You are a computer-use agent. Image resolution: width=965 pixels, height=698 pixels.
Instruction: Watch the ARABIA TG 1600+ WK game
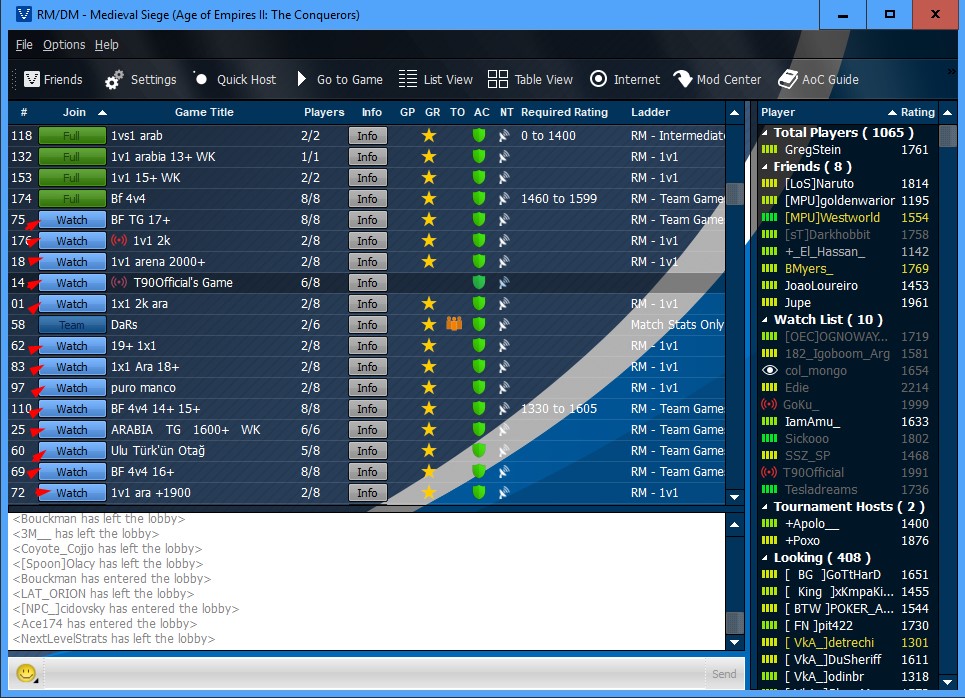(x=72, y=430)
